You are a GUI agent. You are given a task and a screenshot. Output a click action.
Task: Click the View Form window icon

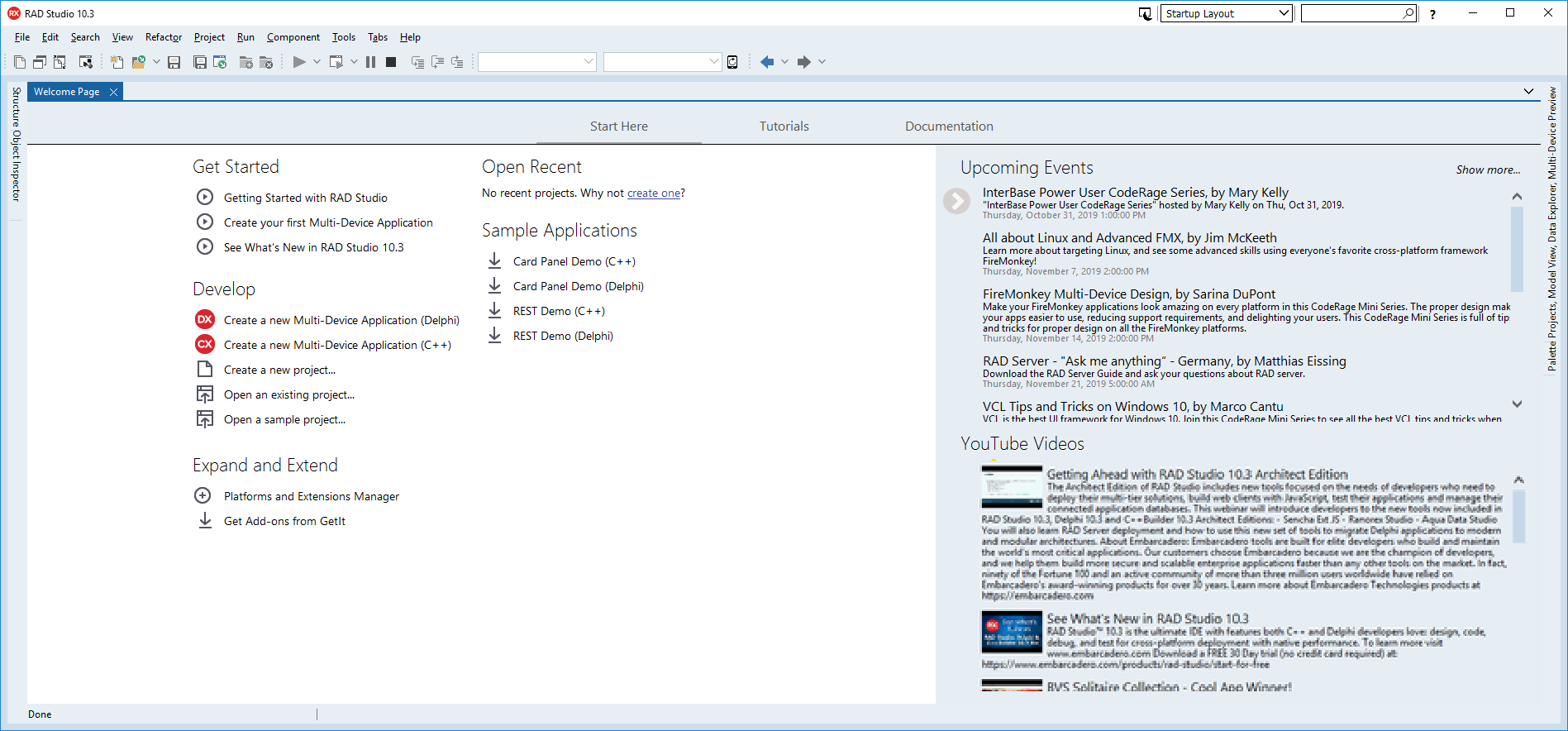[x=40, y=62]
